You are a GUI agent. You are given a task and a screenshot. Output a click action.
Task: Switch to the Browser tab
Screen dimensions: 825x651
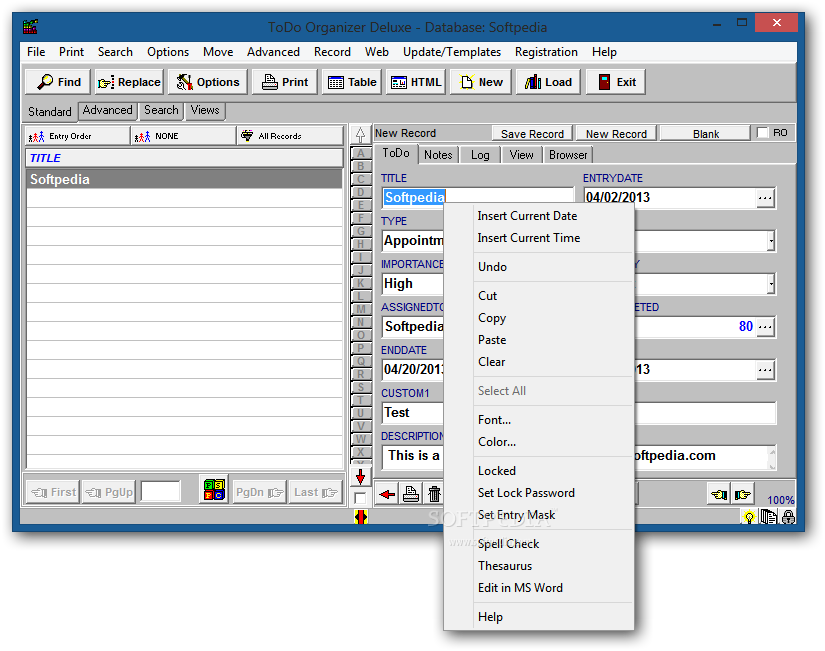tap(568, 155)
